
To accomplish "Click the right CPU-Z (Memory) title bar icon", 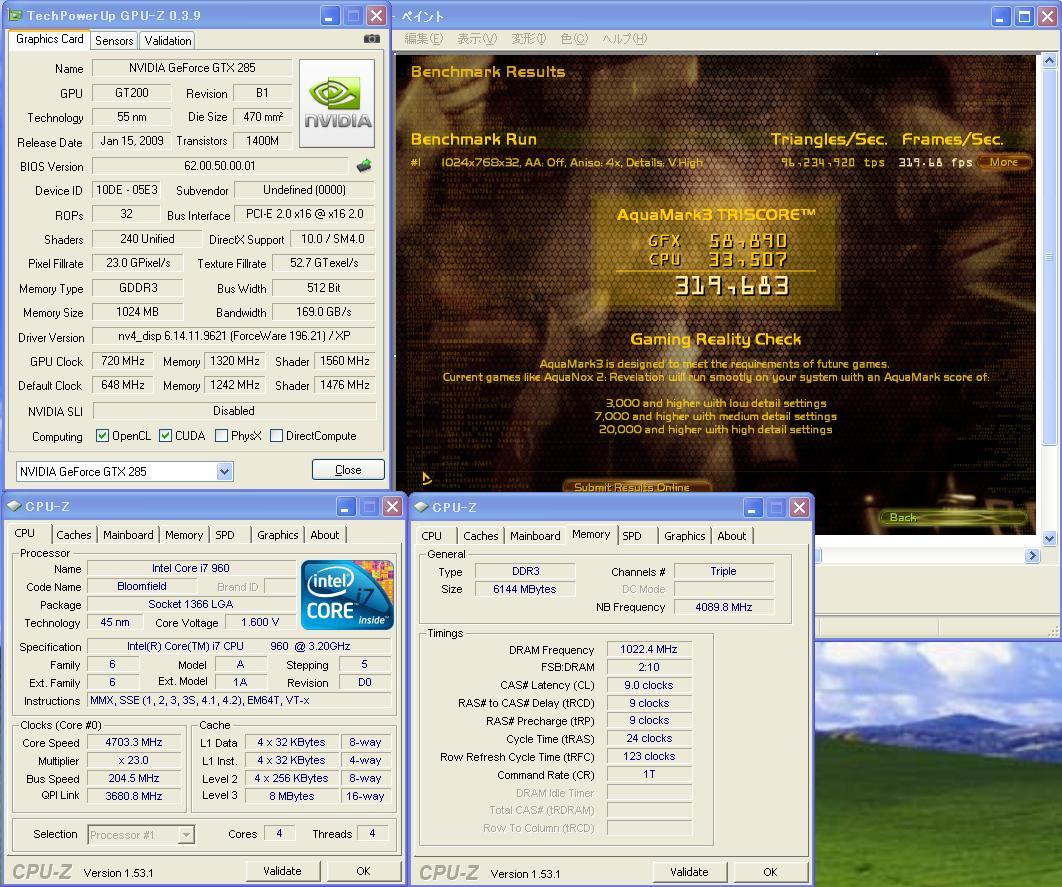I will [x=421, y=506].
